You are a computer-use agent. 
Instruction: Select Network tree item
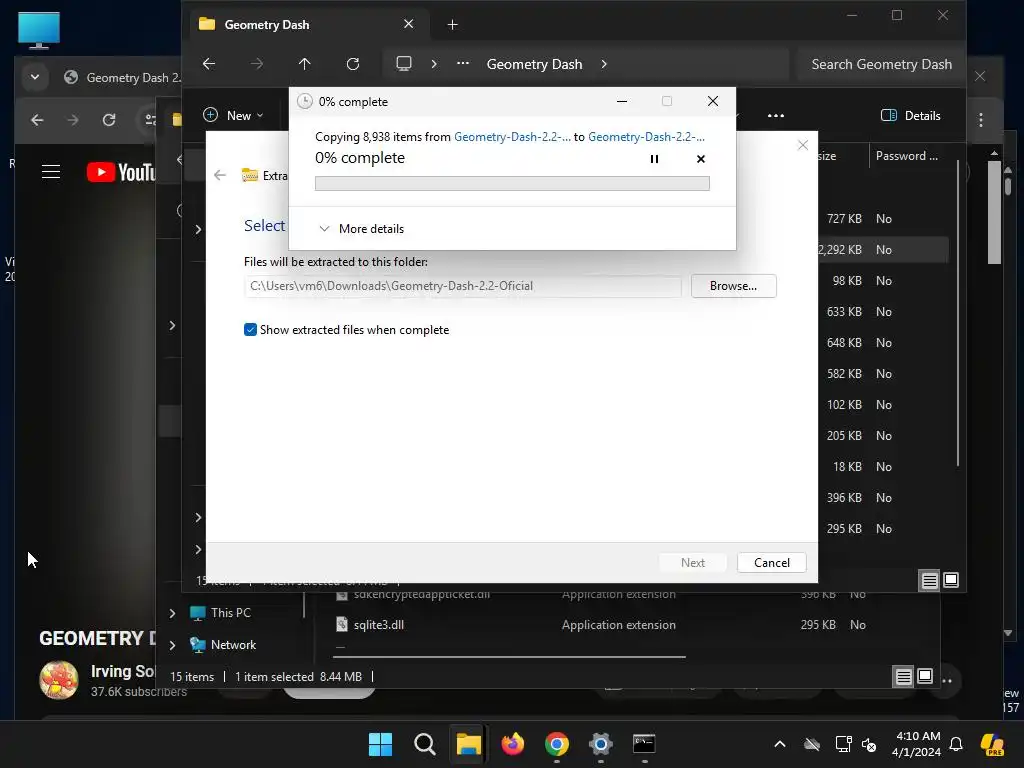click(223, 645)
